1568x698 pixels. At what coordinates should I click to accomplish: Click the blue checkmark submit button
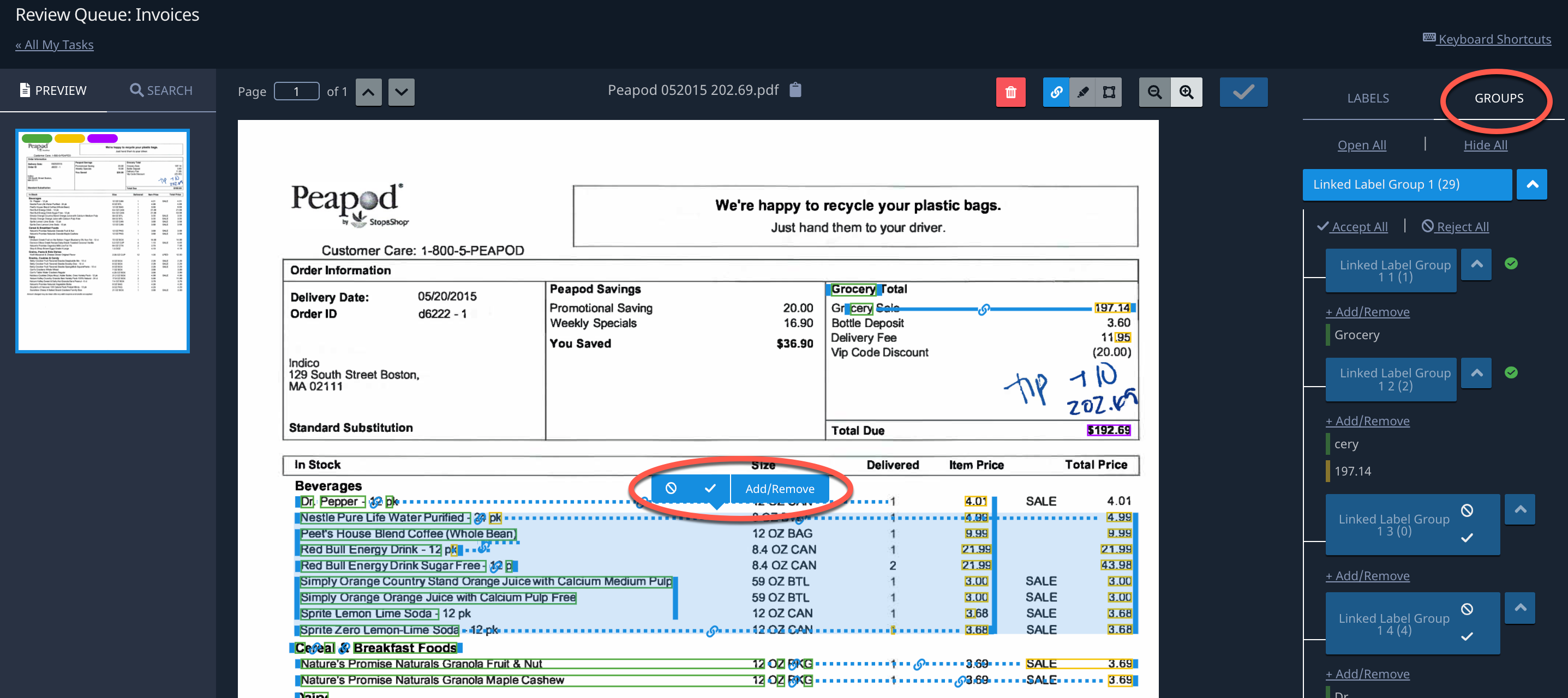1243,92
